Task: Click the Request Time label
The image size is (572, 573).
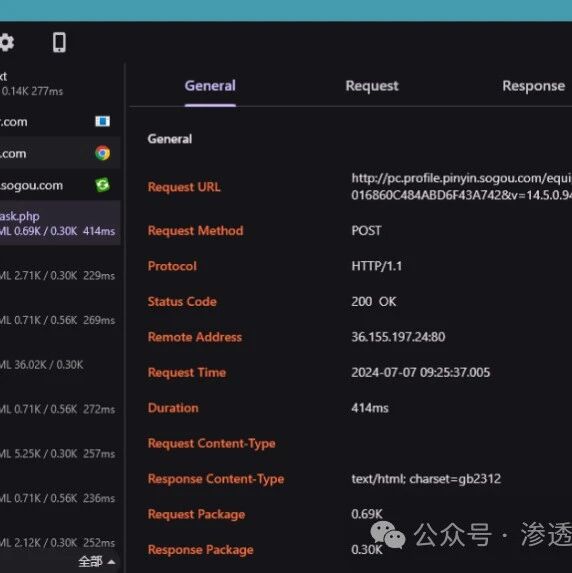Action: [x=186, y=372]
